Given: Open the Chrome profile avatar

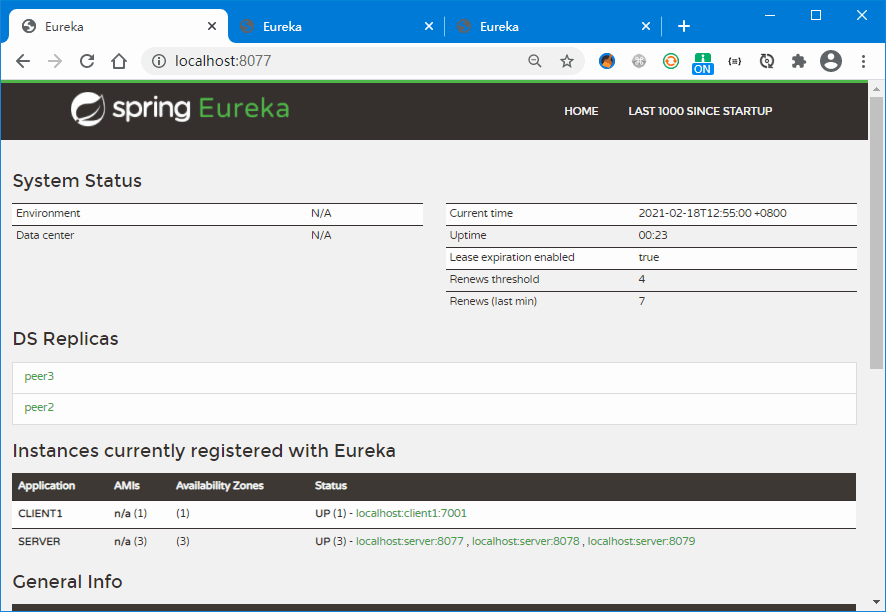Looking at the screenshot, I should point(831,61).
